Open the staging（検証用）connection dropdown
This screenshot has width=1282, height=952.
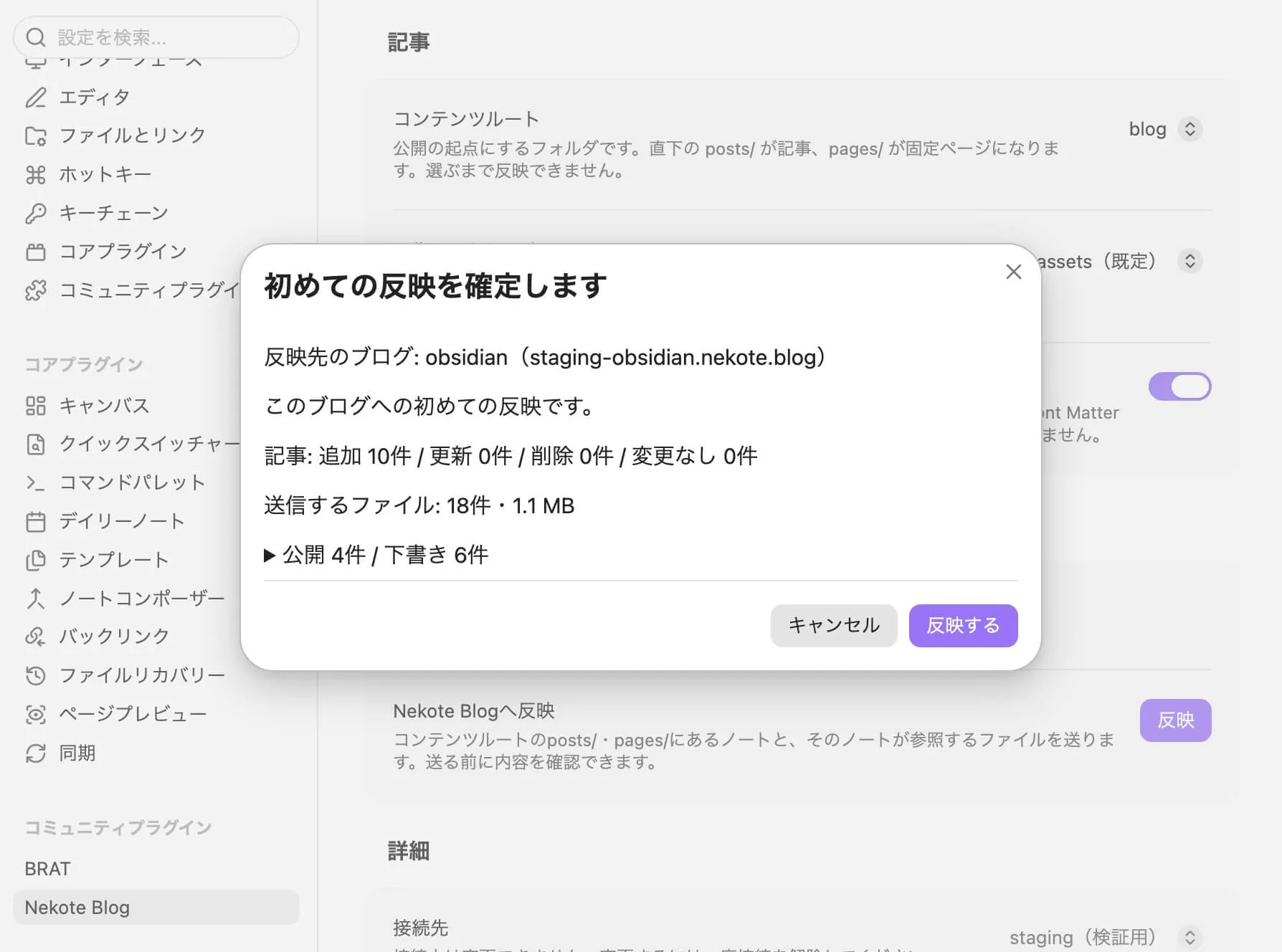[1105, 937]
